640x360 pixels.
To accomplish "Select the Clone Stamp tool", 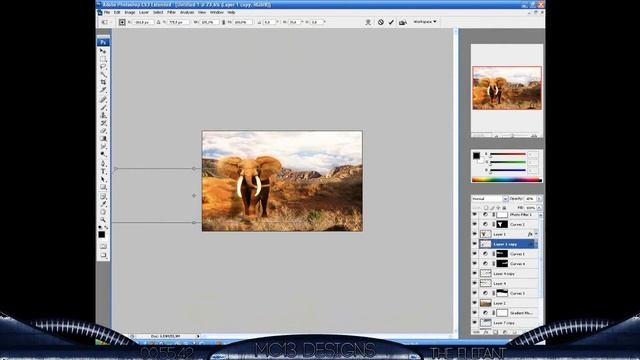I will point(103,115).
